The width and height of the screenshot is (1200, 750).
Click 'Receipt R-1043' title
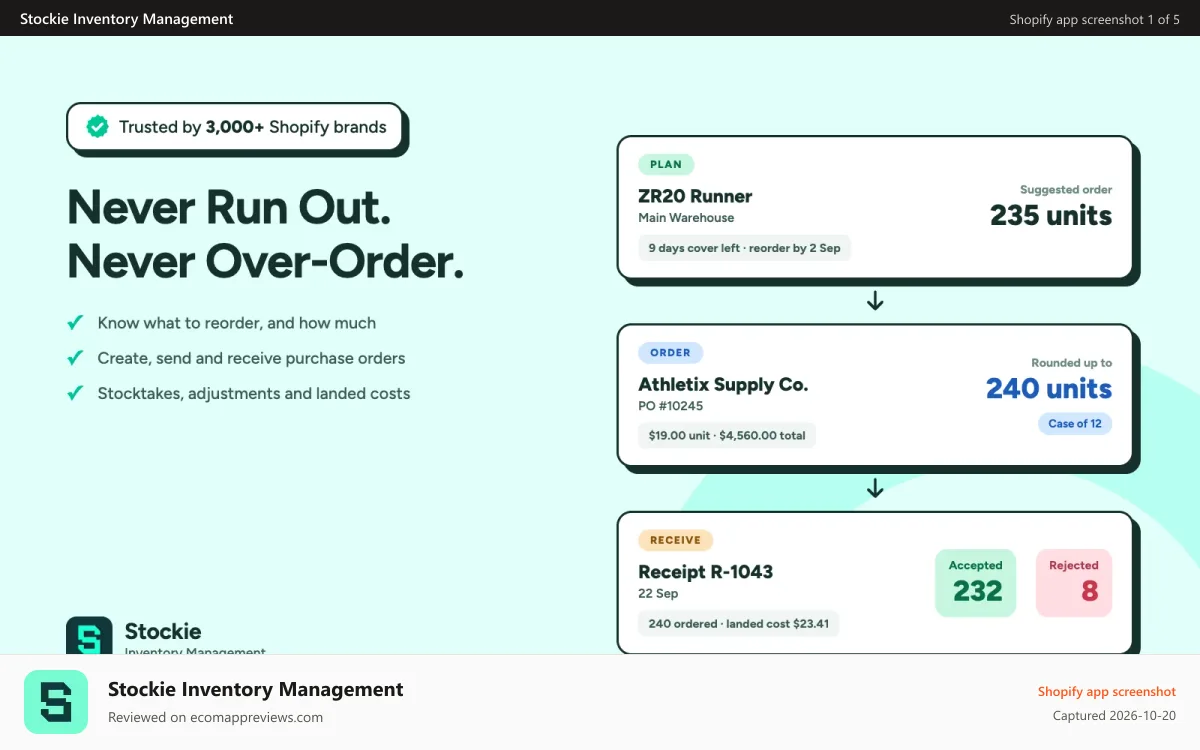pos(706,572)
